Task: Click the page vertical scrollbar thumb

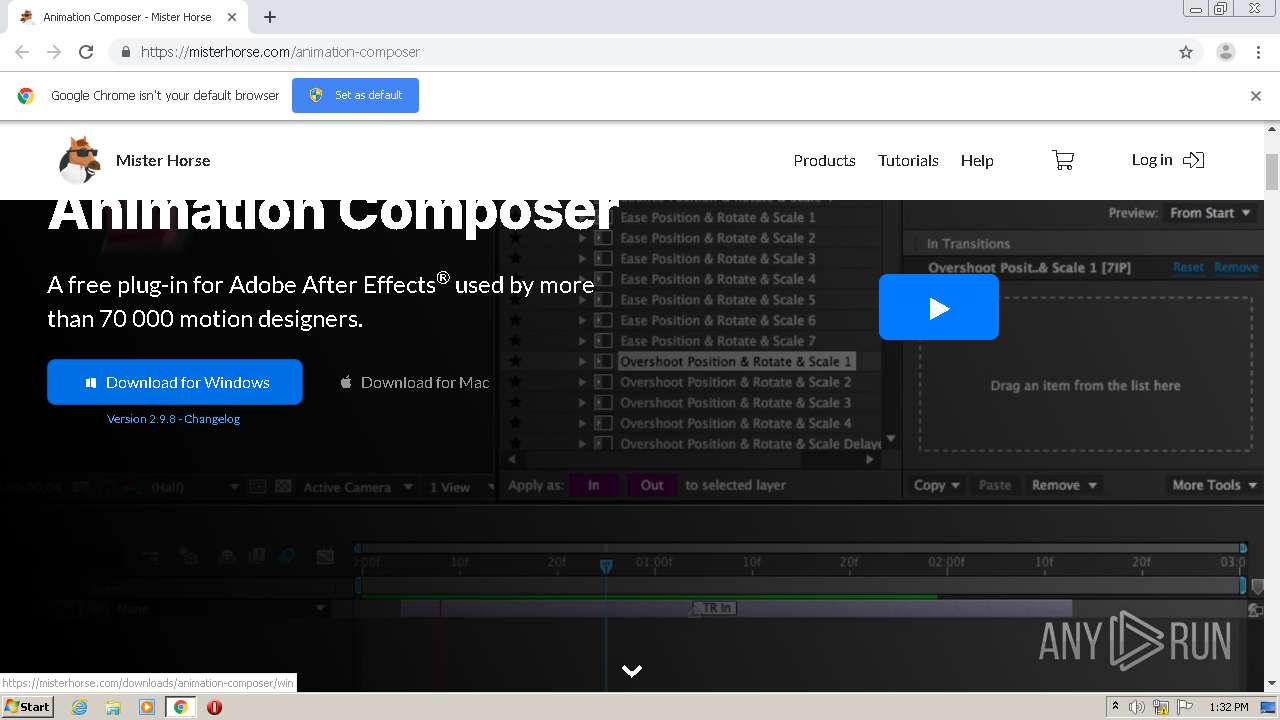Action: [x=1272, y=172]
